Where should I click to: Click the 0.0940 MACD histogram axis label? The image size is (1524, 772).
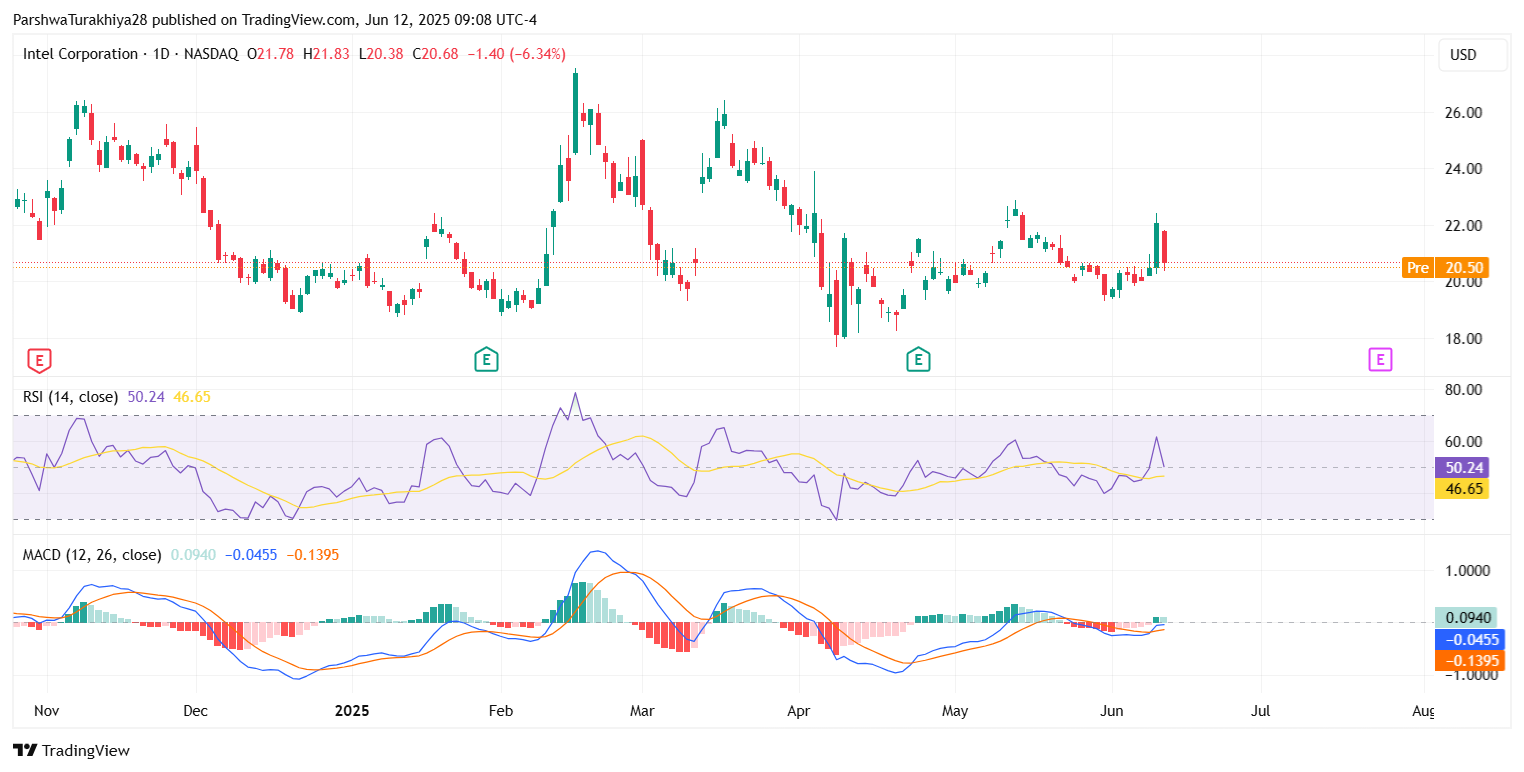pos(1468,618)
